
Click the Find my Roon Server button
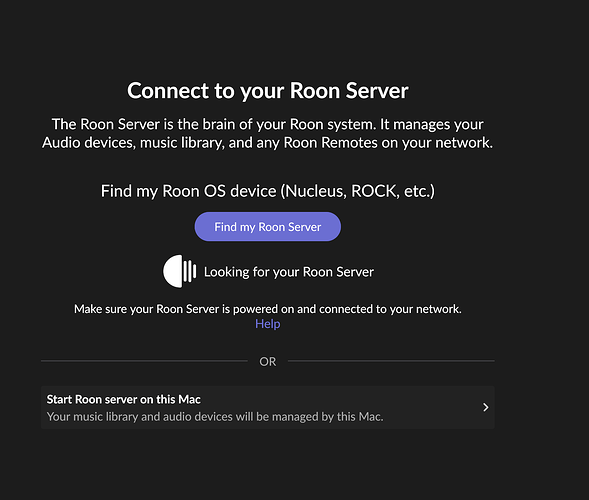[267, 227]
